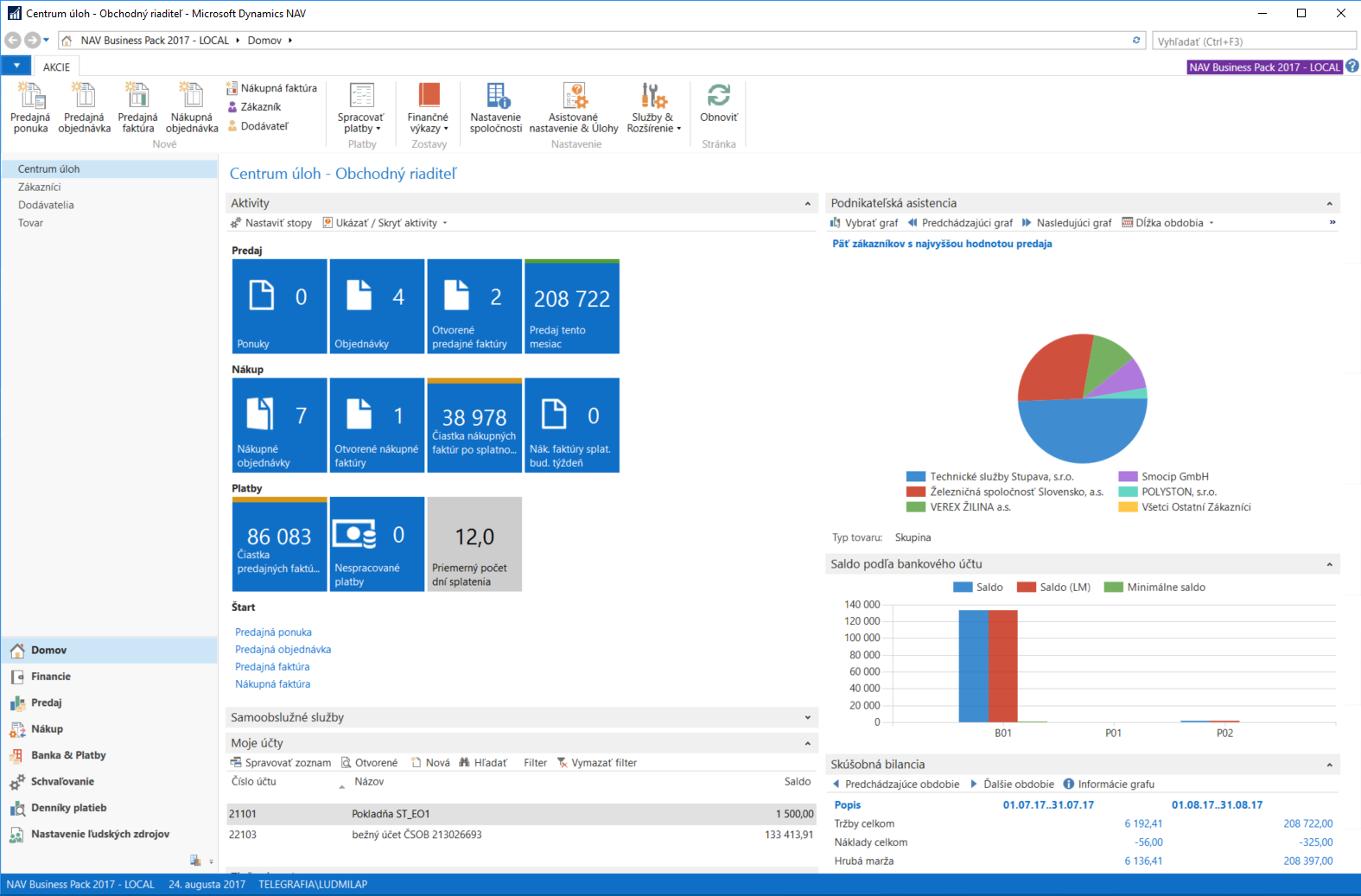Collapse the Aktivity section
This screenshot has height=896, width=1361.
(808, 204)
